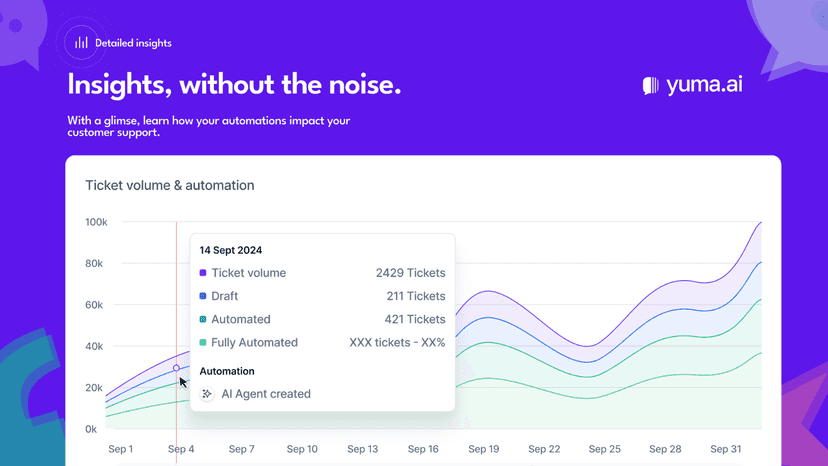The image size is (828, 466).
Task: Click the '60k' y-axis label
Action: (94, 305)
